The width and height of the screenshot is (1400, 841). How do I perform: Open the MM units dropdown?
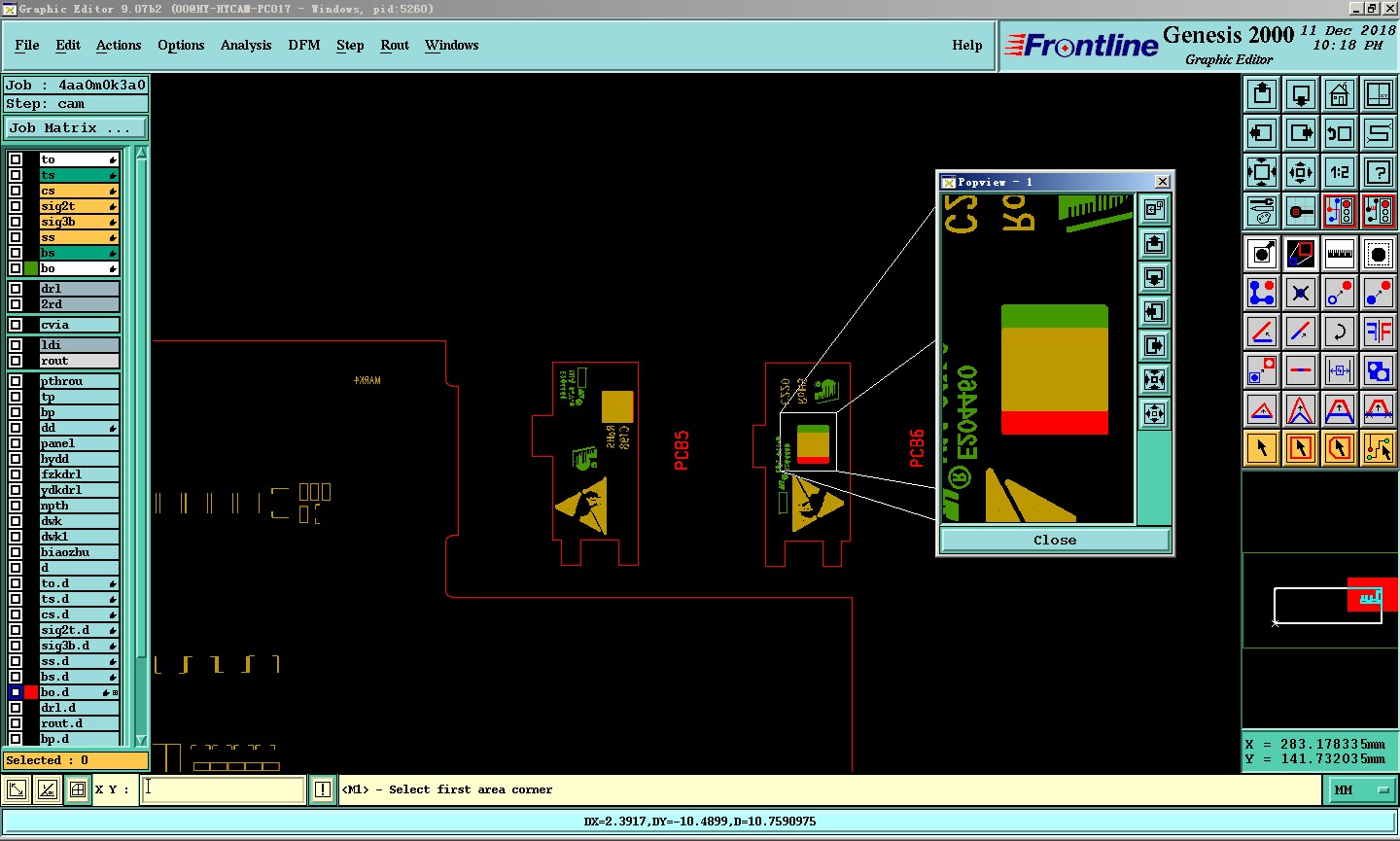pos(1361,790)
